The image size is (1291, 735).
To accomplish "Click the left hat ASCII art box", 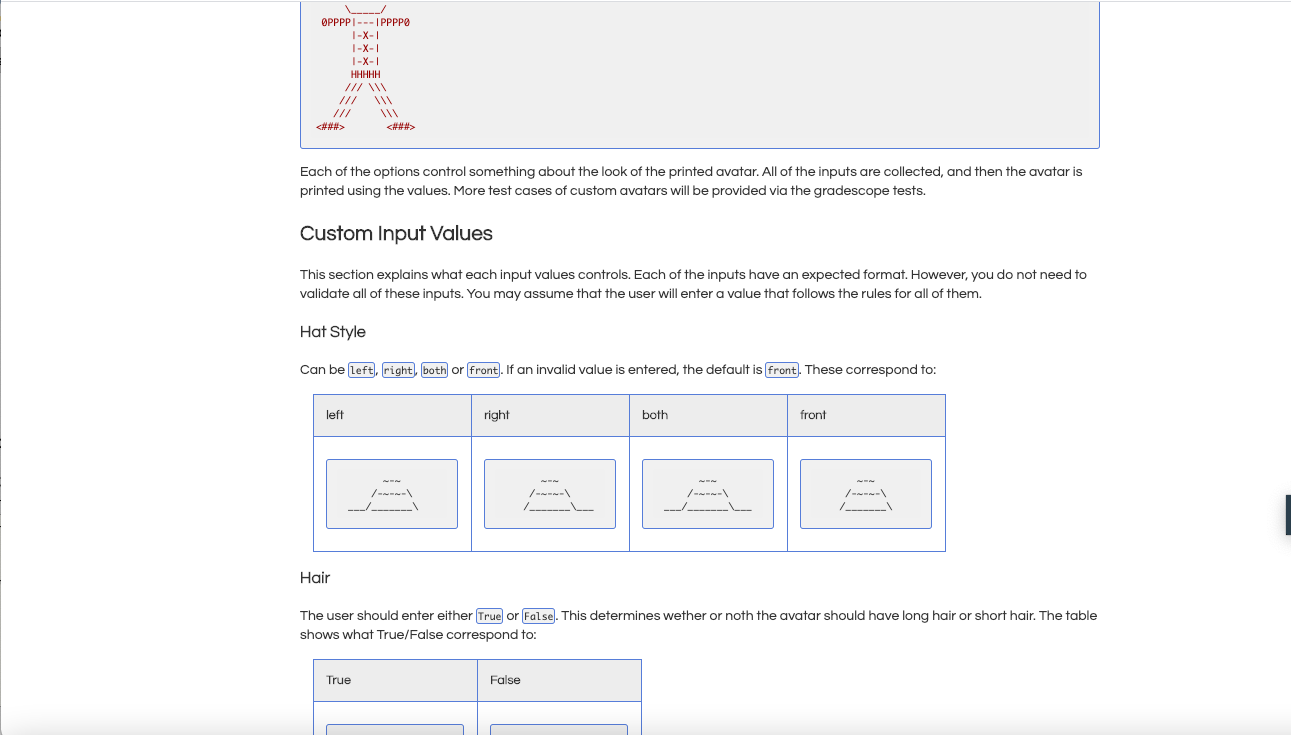I will point(392,494).
